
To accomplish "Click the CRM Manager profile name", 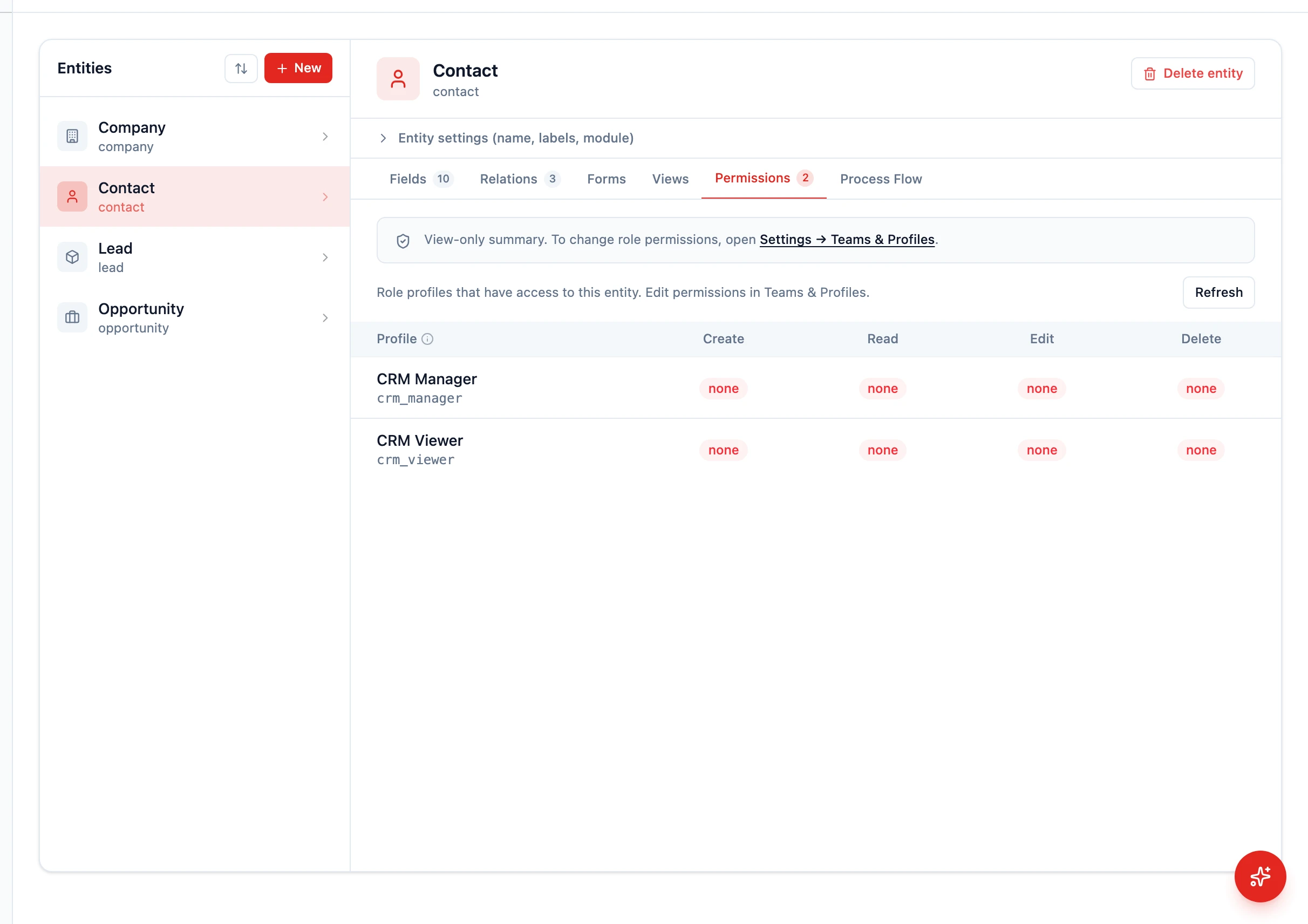I will 427,379.
